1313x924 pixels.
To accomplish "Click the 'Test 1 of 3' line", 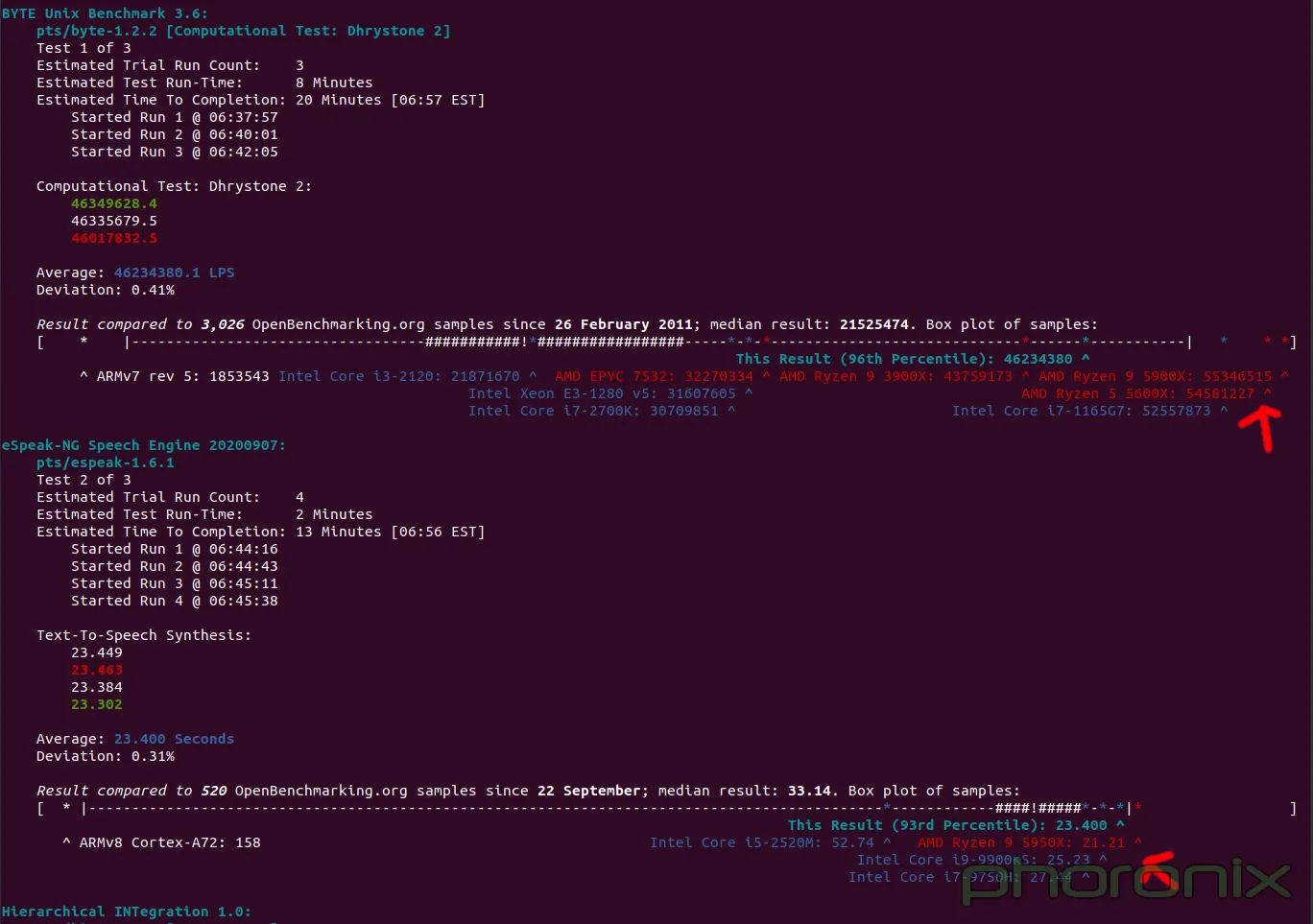I will pyautogui.click(x=84, y=48).
